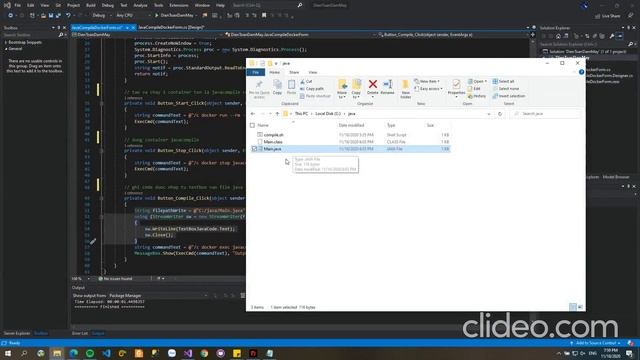
Task: Open the Copy to dropdown in Explorer
Action: [x=356, y=89]
